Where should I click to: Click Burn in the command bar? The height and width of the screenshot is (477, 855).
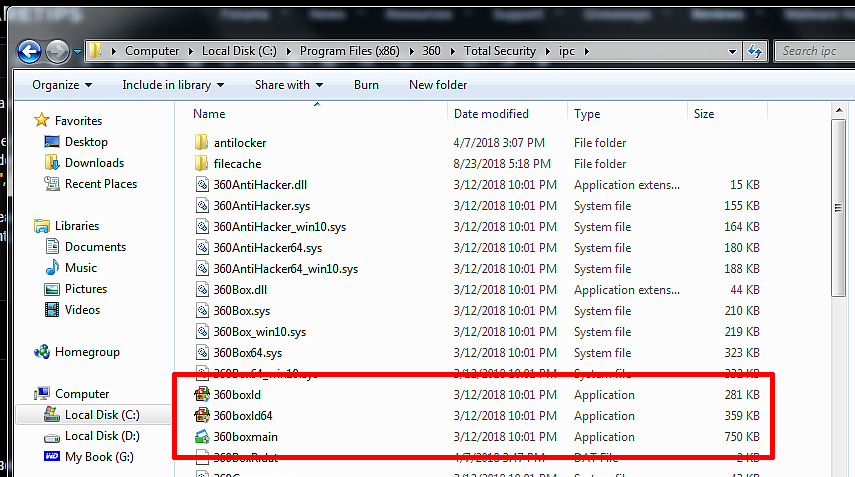coord(366,85)
